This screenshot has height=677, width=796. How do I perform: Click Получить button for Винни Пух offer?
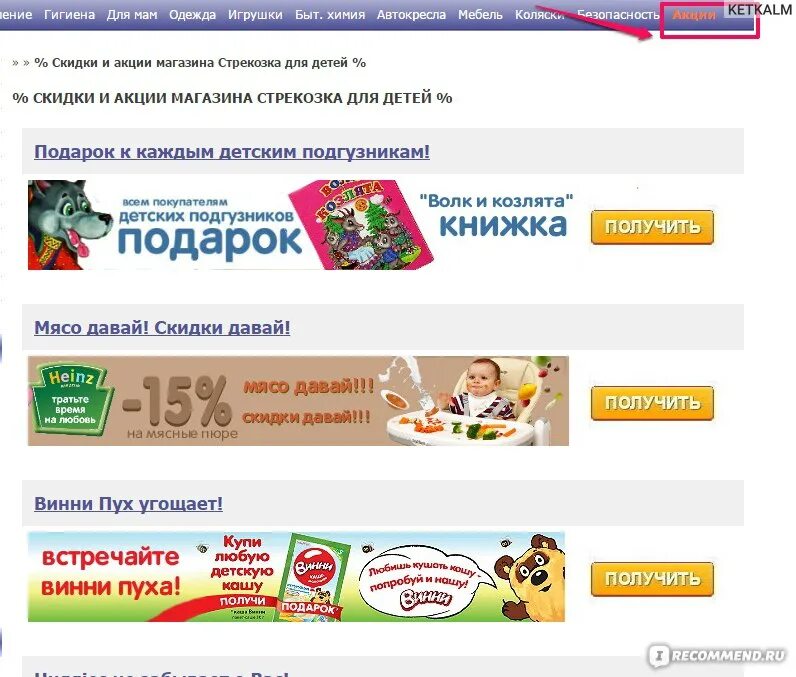coord(652,579)
